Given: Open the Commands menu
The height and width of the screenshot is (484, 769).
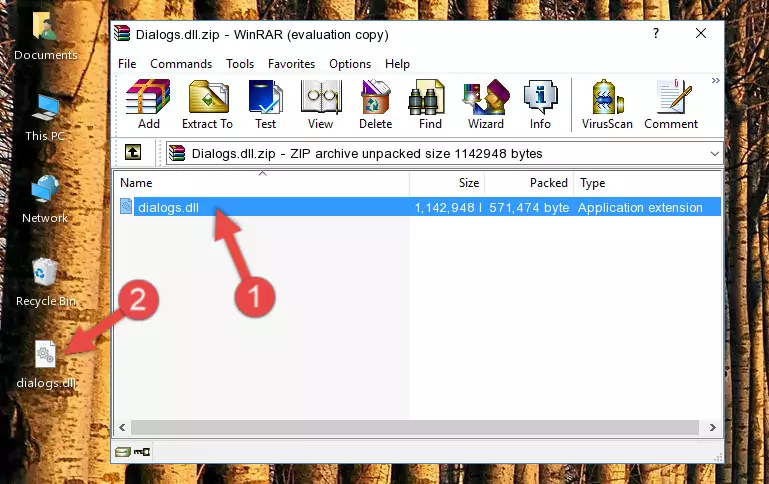Looking at the screenshot, I should coord(181,64).
